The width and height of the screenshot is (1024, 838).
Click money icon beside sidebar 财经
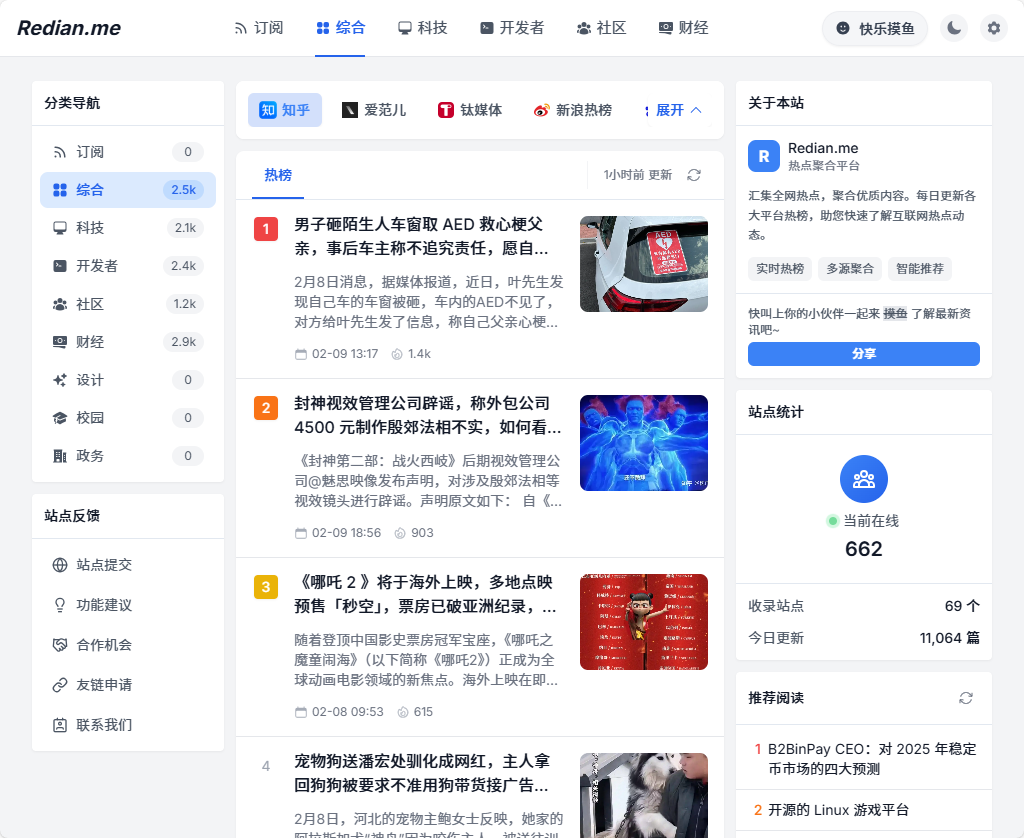click(x=60, y=342)
